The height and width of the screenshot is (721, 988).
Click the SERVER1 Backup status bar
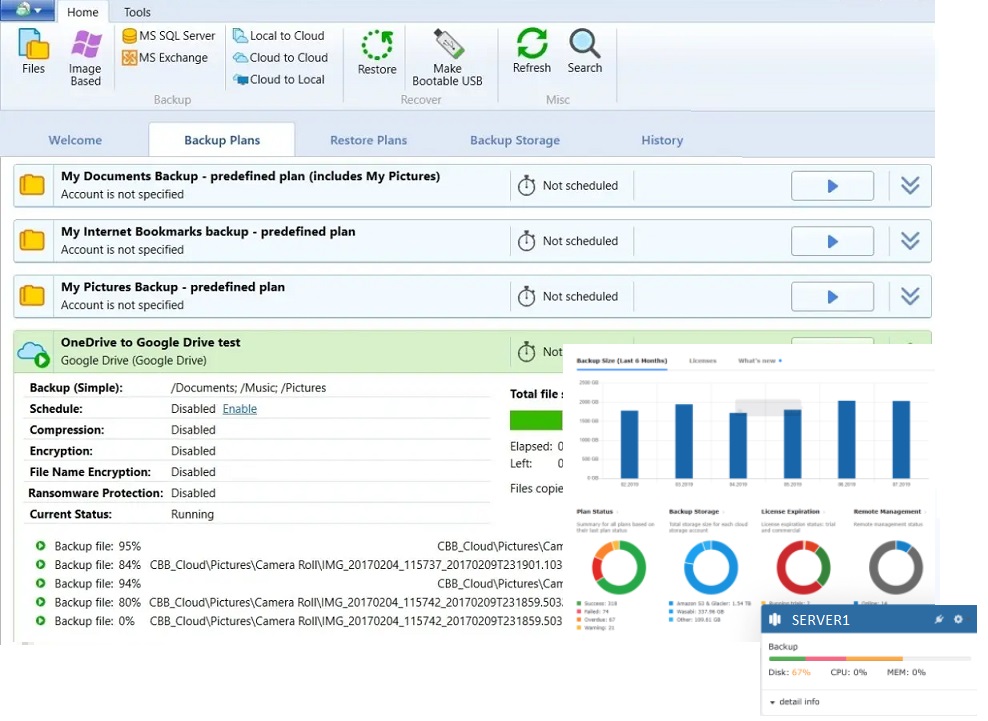tap(869, 659)
